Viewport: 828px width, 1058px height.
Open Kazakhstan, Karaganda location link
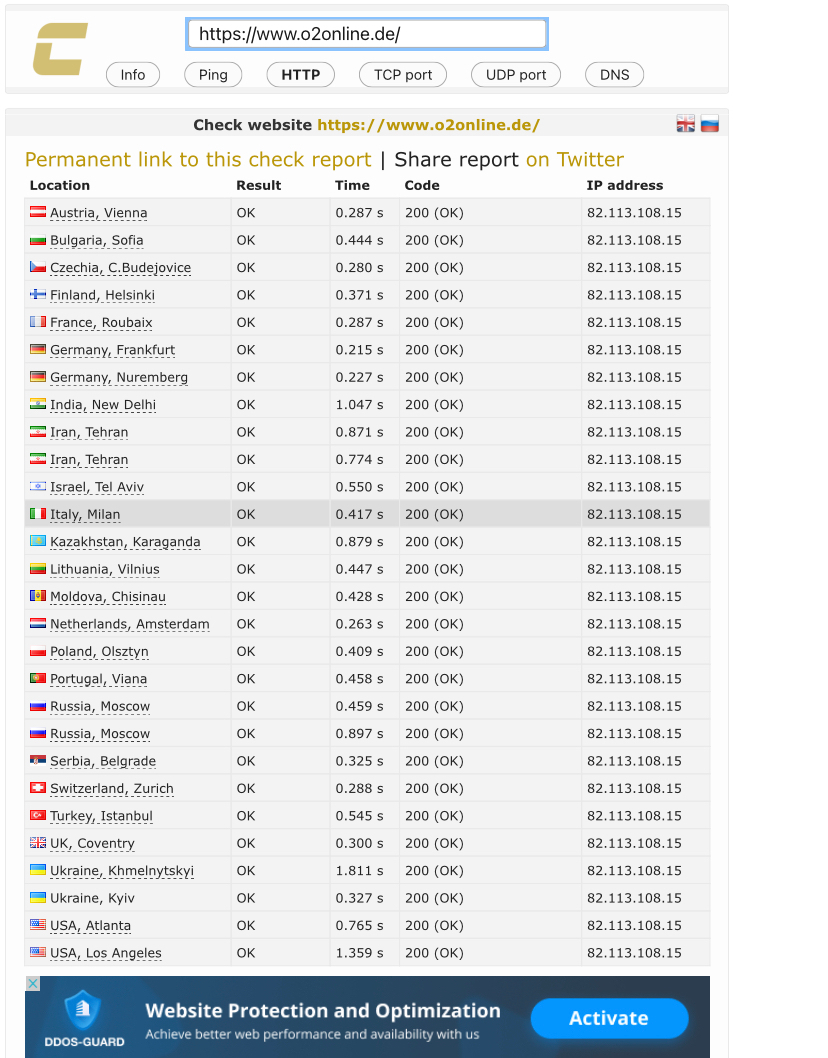tap(125, 542)
